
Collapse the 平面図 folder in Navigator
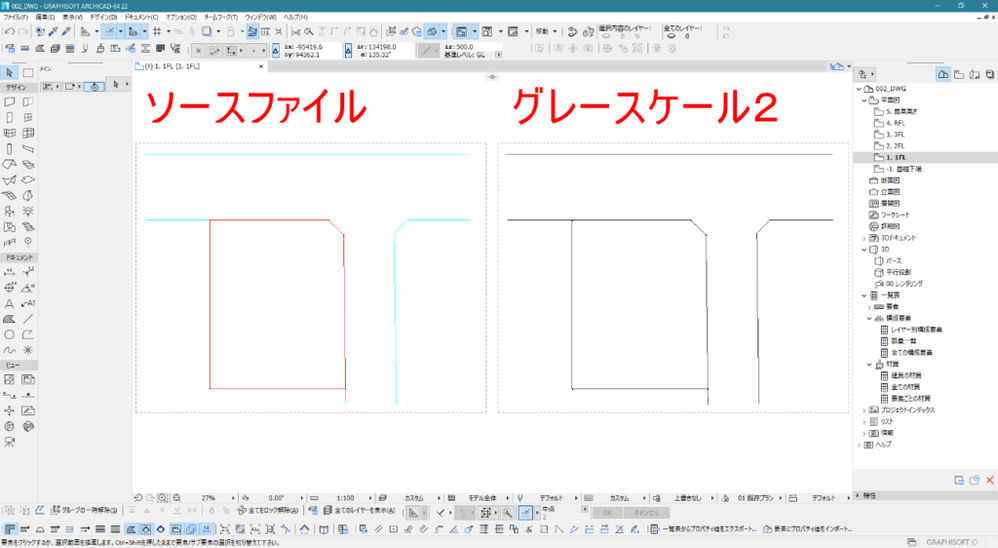864,101
